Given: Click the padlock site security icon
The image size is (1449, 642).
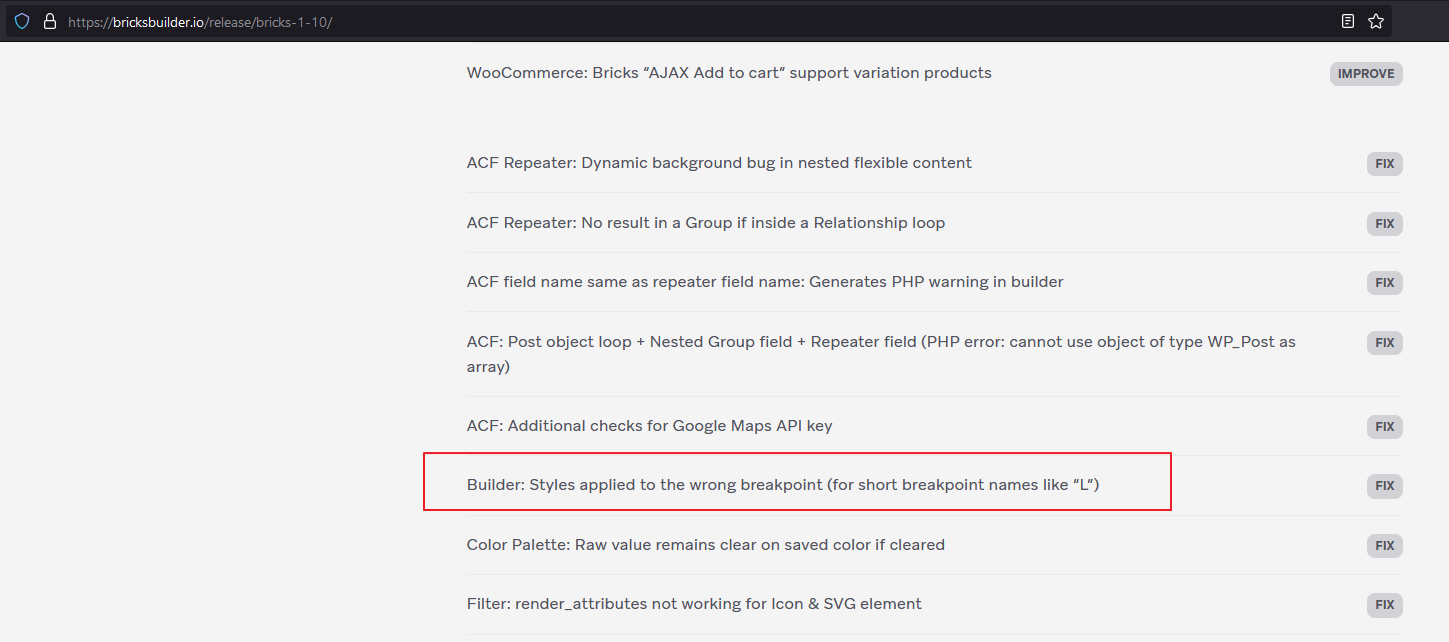Looking at the screenshot, I should [x=49, y=21].
